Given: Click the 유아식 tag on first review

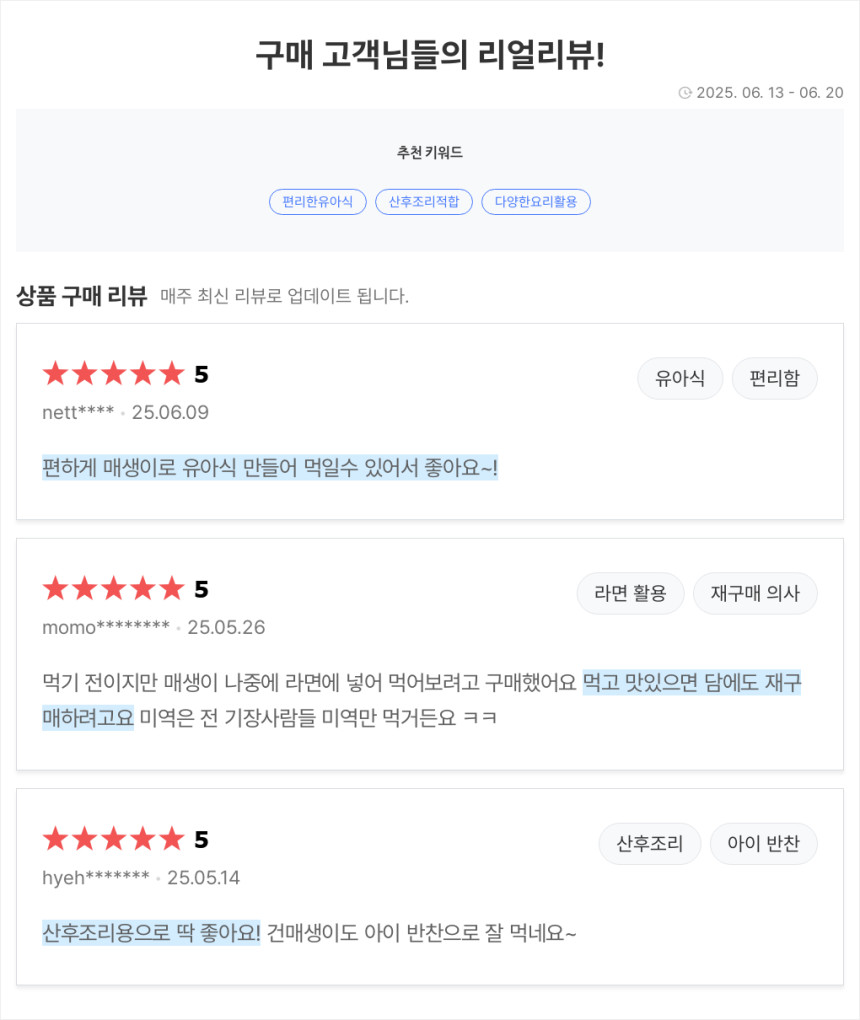Looking at the screenshot, I should [x=680, y=379].
